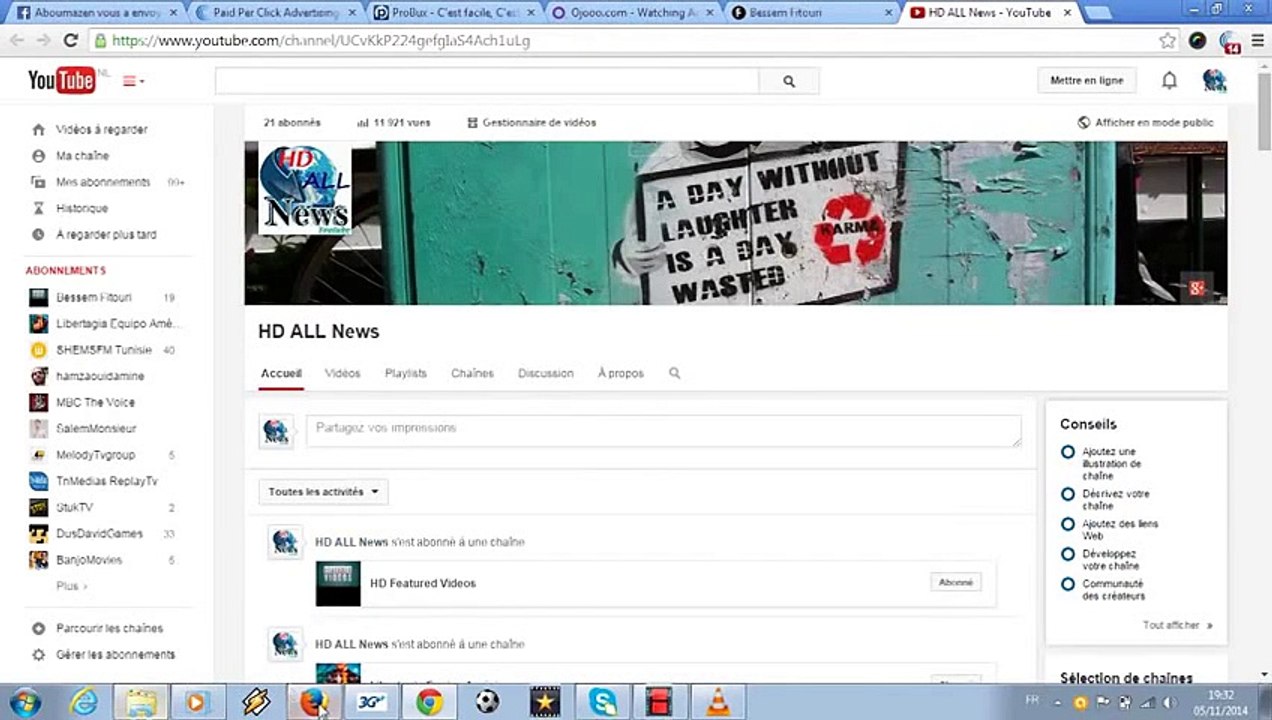This screenshot has width=1272, height=720.
Task: Select Communauté des créateurs tip
Action: [1104, 590]
